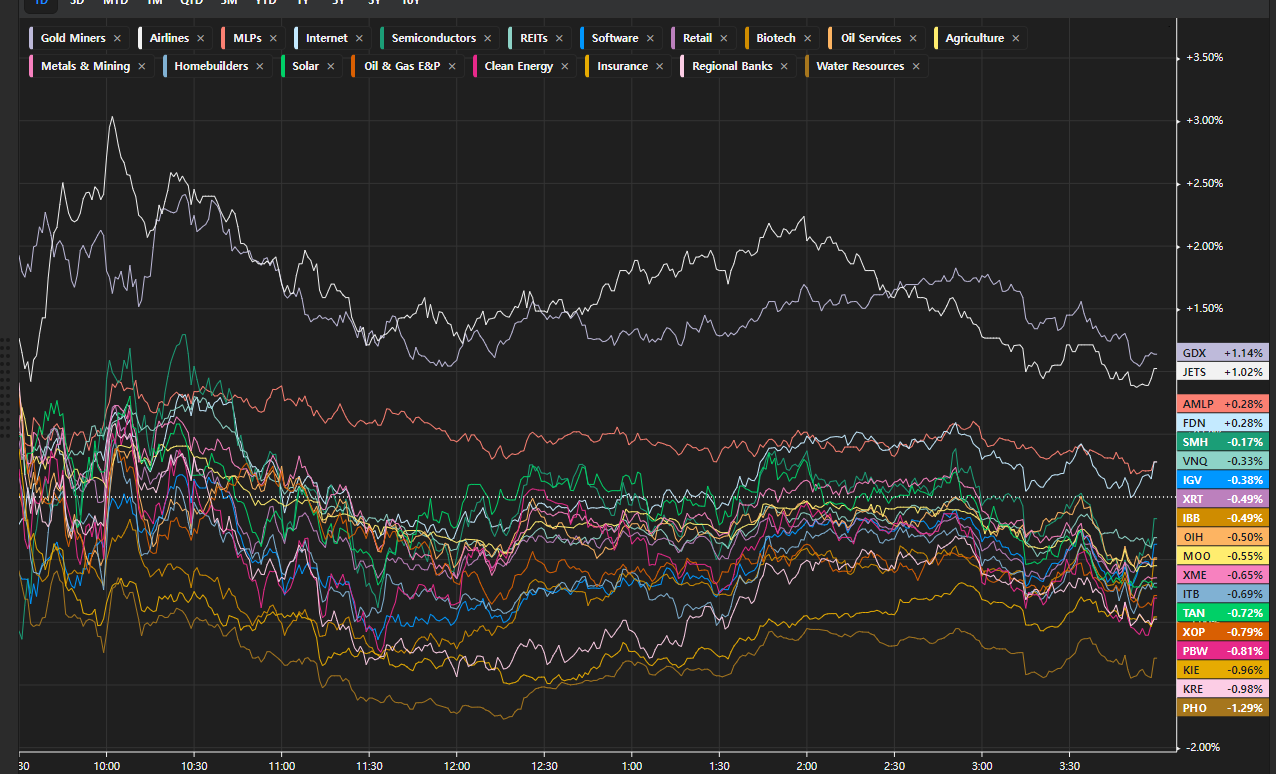
Task: Remove Gold Miners series via its X
Action: 117,39
